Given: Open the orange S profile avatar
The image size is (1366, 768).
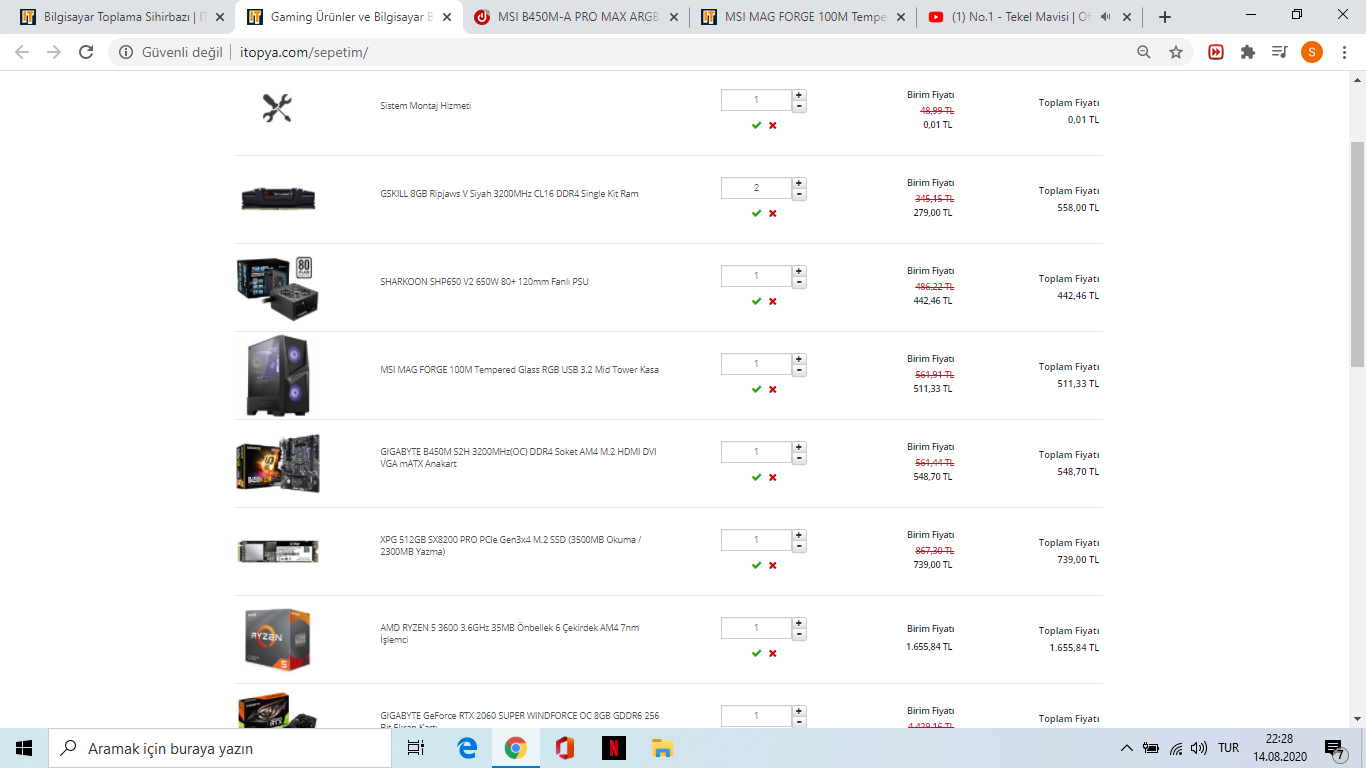Looking at the screenshot, I should tap(1312, 52).
